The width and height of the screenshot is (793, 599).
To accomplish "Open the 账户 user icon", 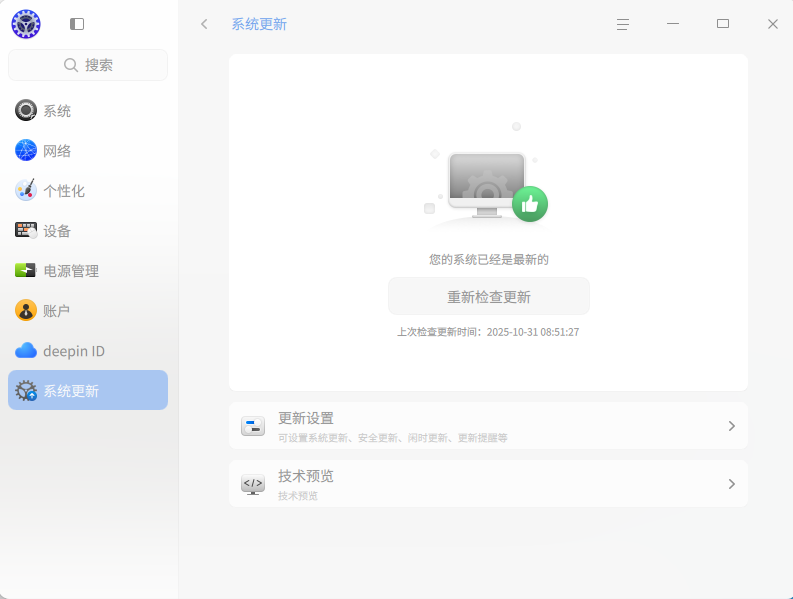I will 26,310.
